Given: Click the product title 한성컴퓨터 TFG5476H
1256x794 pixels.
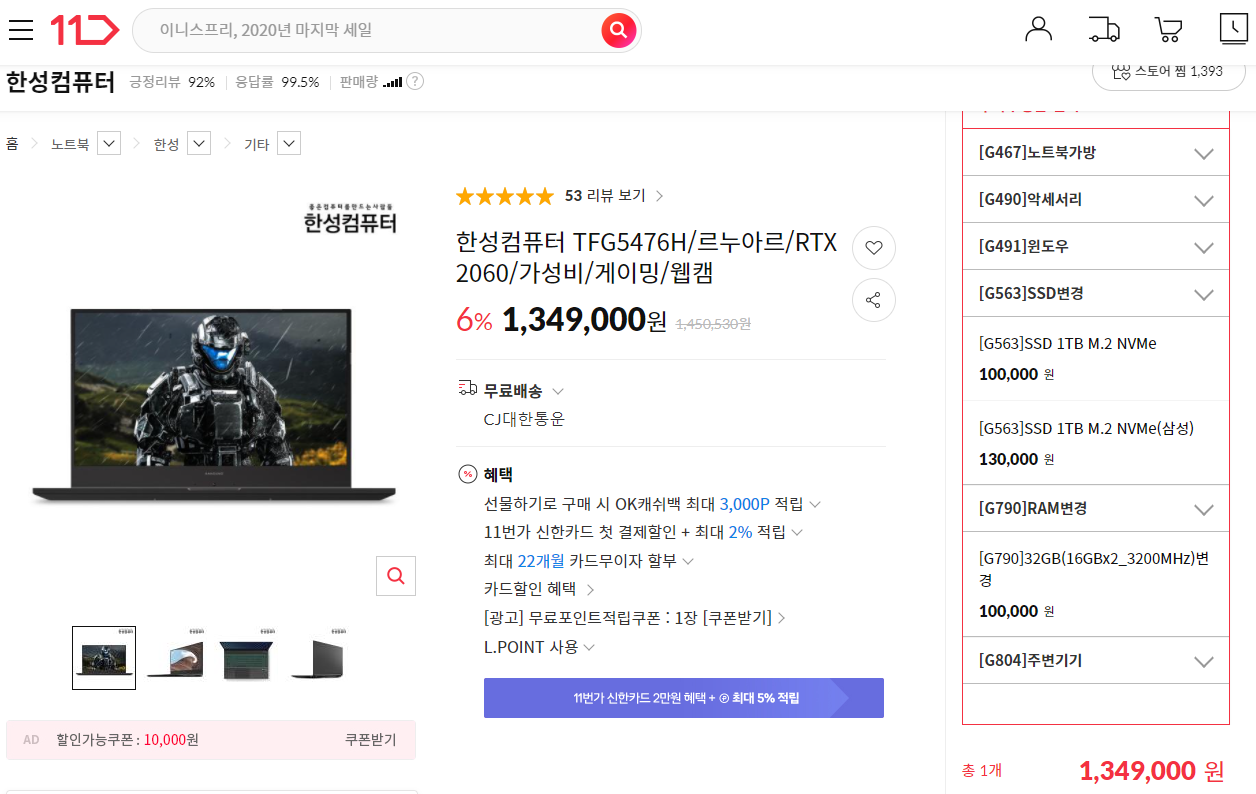Looking at the screenshot, I should click(646, 257).
